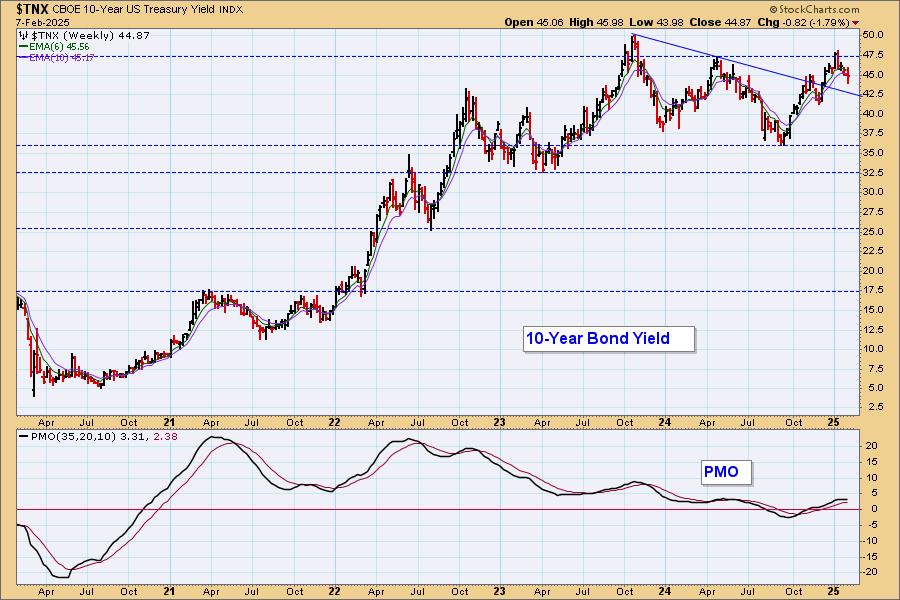Screen dimensions: 900x600
Task: Click the -20 label on PMO axis
Action: pyautogui.click(x=870, y=572)
